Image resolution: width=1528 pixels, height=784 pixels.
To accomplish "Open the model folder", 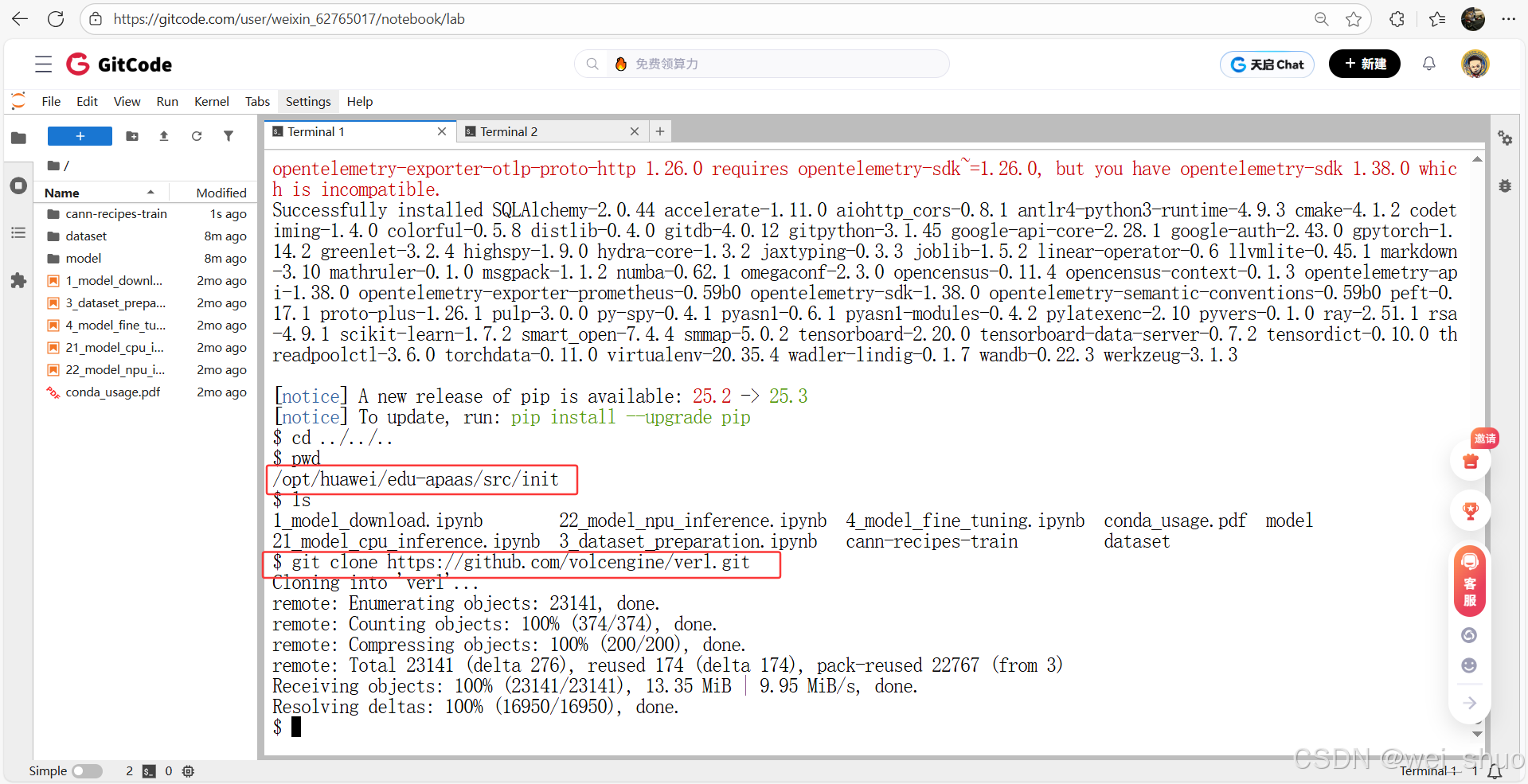I will [x=147, y=259].
